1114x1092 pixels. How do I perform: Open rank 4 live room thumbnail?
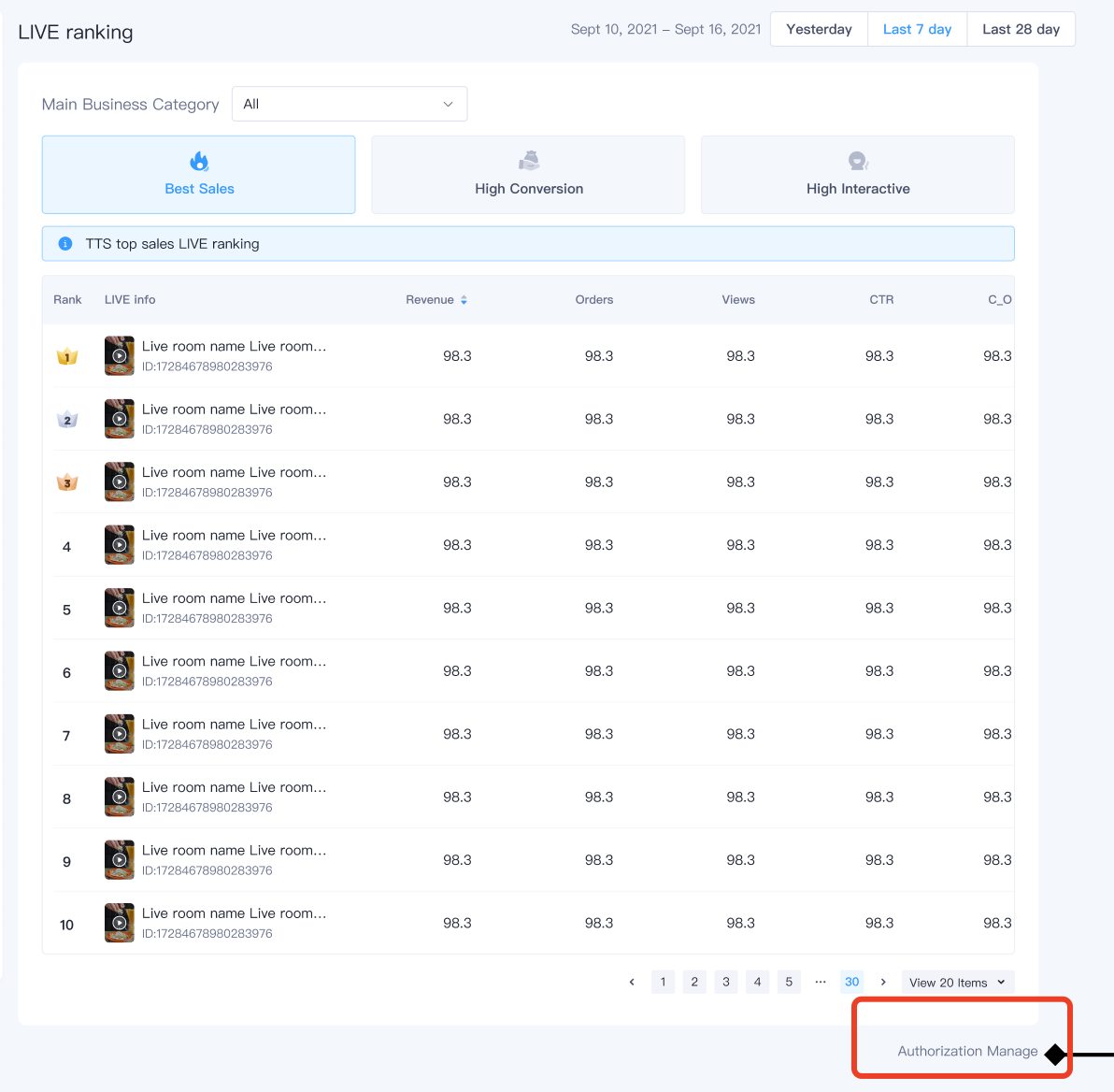pos(120,545)
